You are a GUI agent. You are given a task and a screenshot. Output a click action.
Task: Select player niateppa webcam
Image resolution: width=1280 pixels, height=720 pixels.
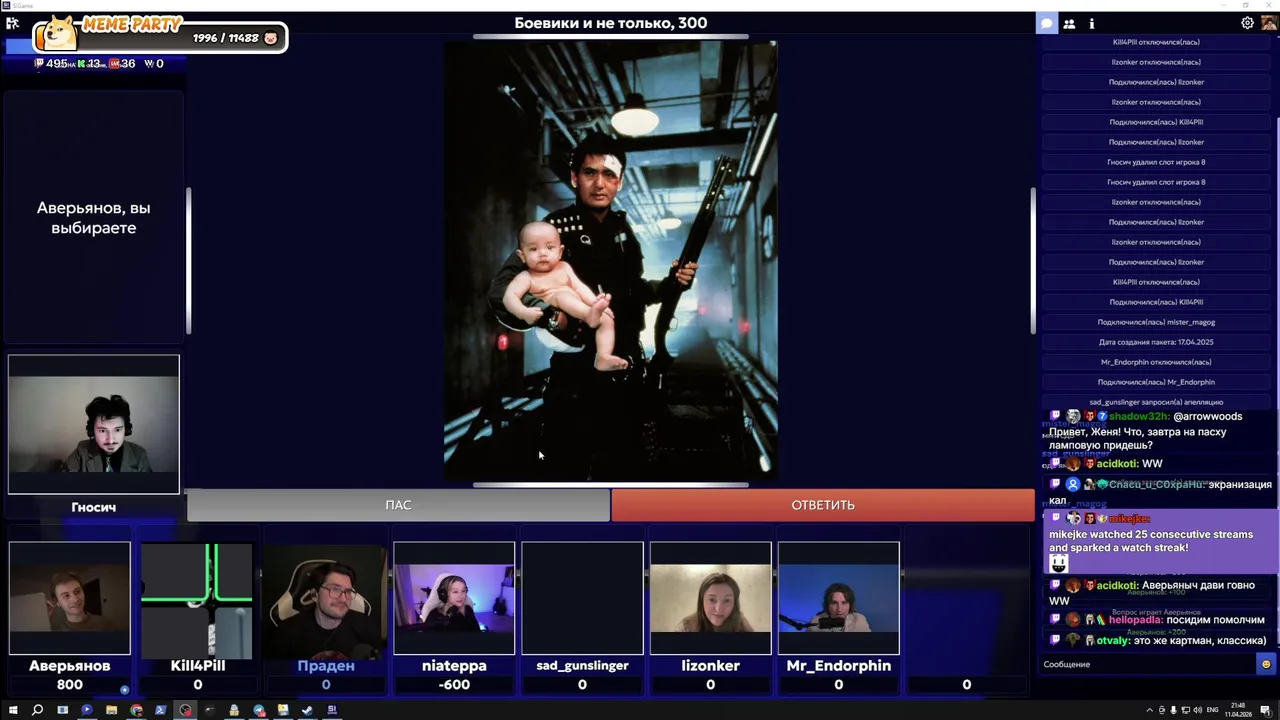454,598
